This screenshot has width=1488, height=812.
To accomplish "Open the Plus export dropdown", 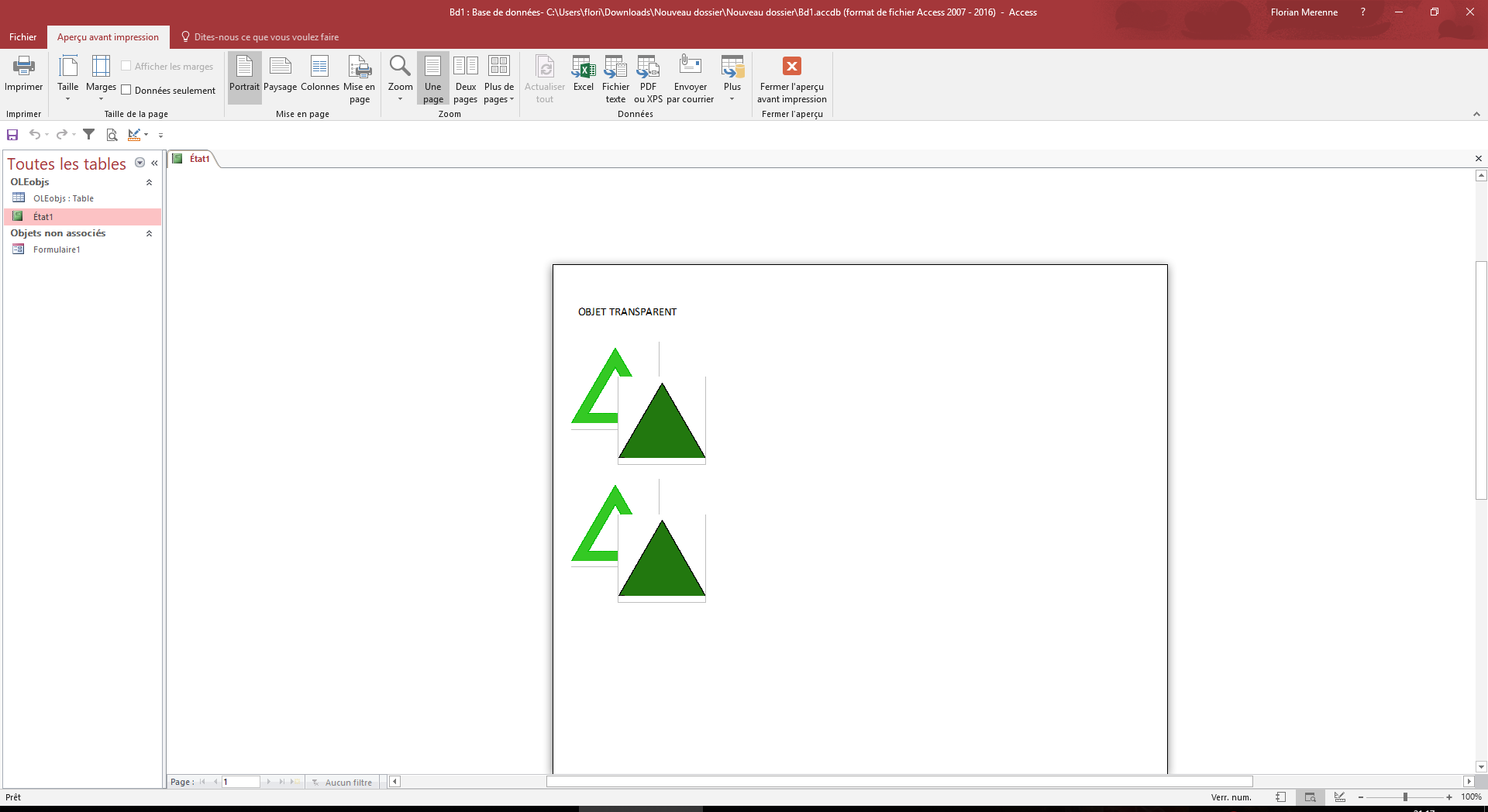I will click(732, 78).
